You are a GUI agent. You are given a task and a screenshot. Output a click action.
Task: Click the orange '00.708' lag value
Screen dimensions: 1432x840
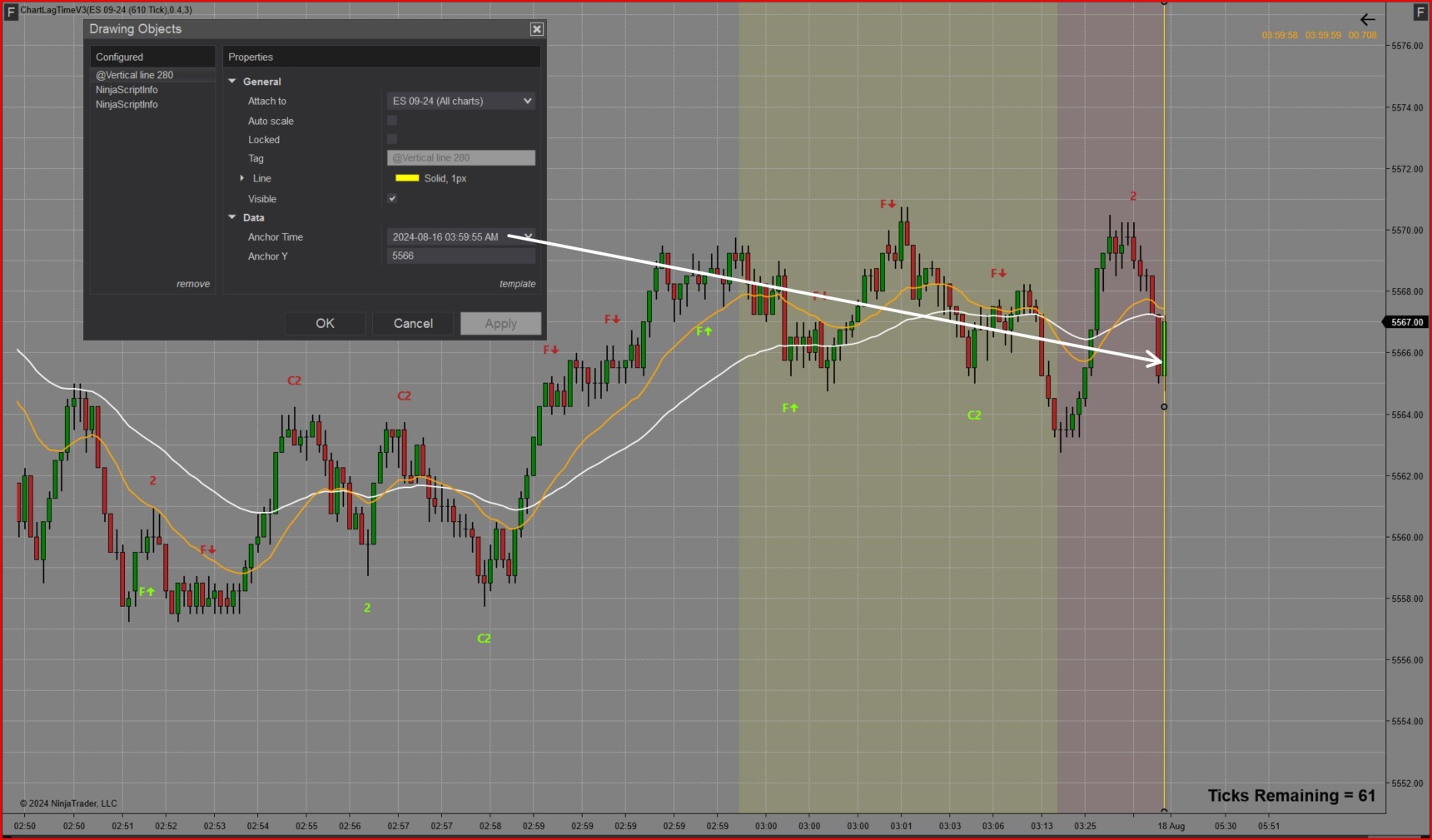1362,35
